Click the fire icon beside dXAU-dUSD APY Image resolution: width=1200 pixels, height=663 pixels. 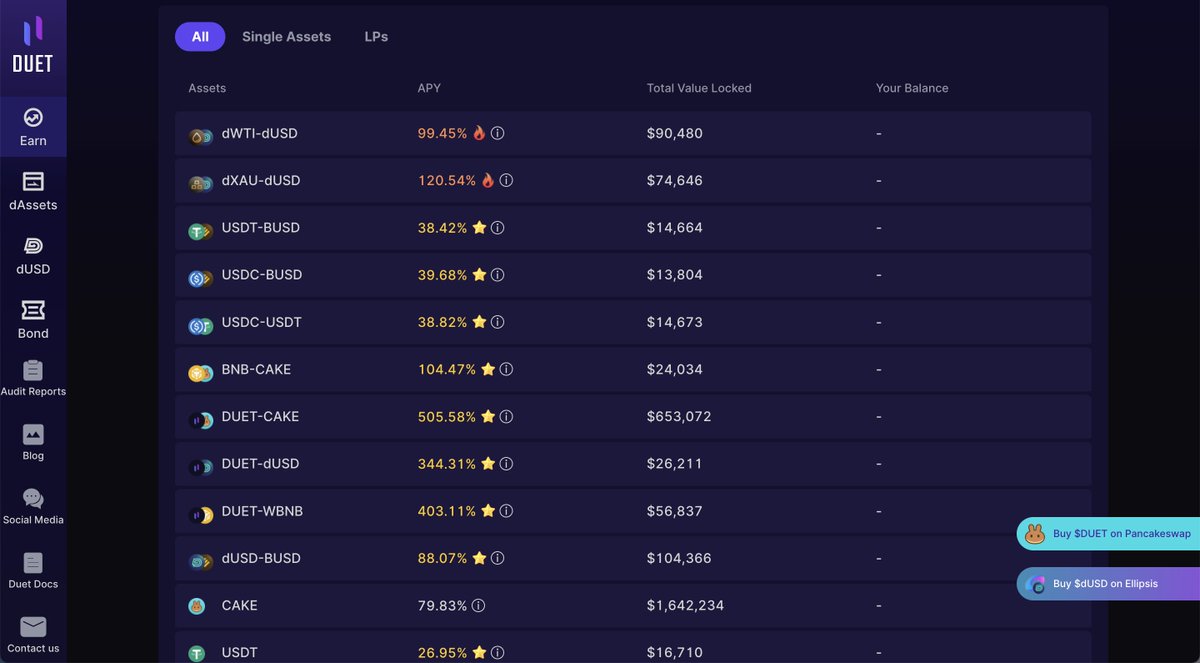pos(489,180)
